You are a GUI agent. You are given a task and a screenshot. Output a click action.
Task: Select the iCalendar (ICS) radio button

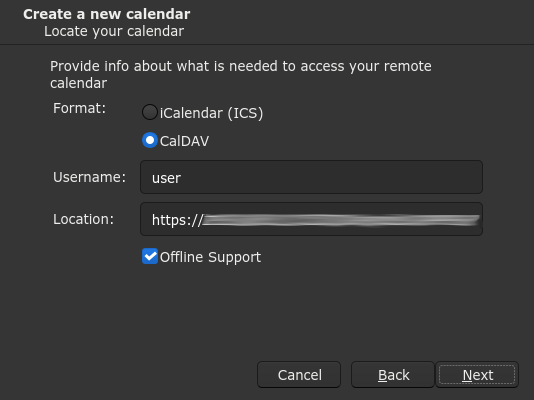click(x=150, y=112)
